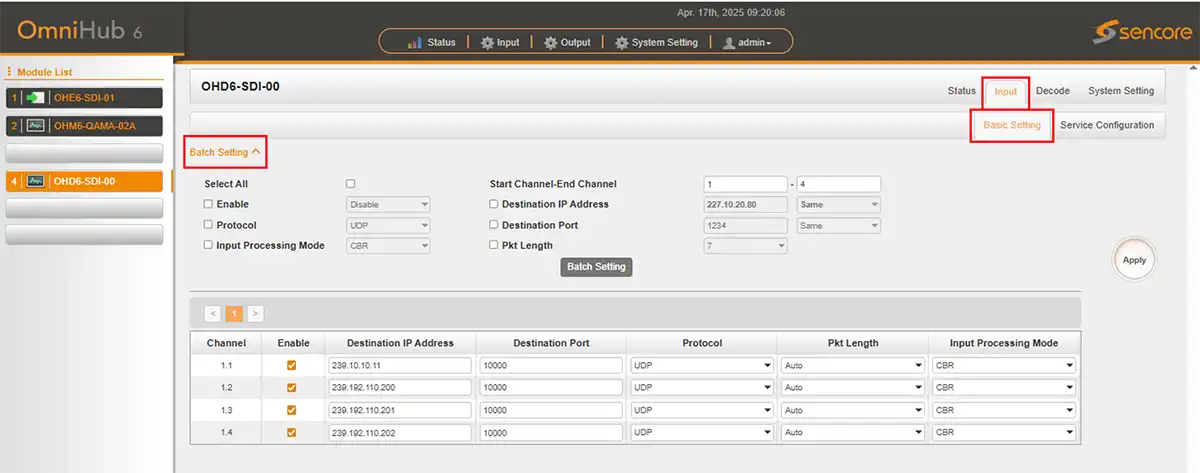Click Destination IP field 239.192.110.202

(x=400, y=433)
